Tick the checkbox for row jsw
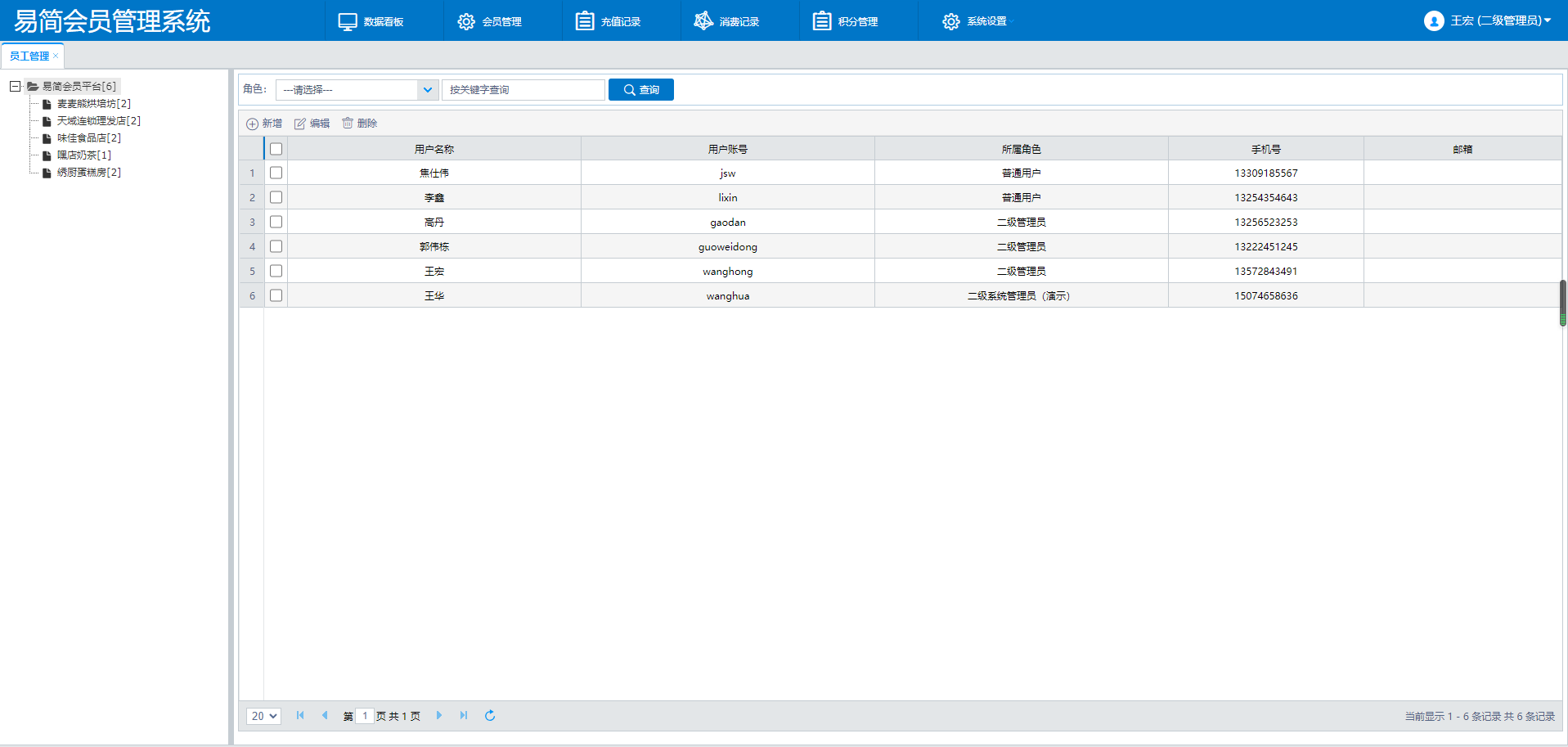This screenshot has width=1568, height=747. 276,173
